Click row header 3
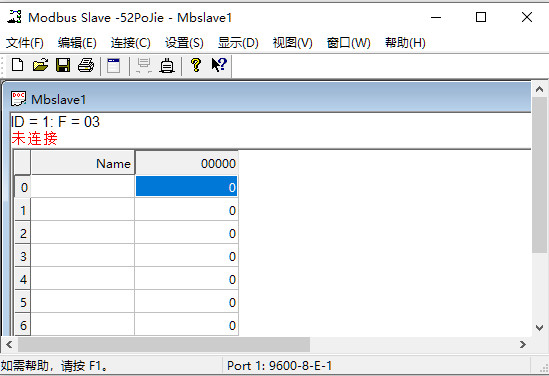 point(22,256)
